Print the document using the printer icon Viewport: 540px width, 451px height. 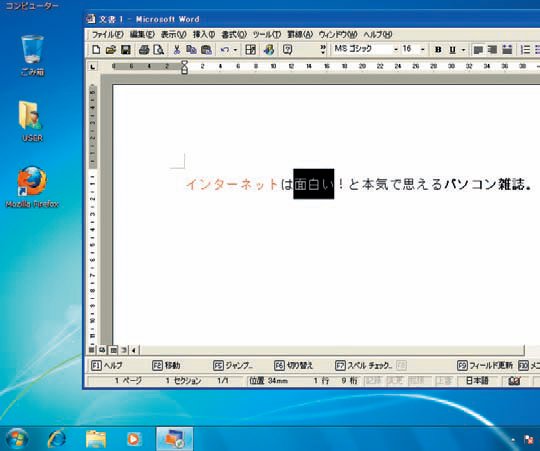pyautogui.click(x=144, y=50)
